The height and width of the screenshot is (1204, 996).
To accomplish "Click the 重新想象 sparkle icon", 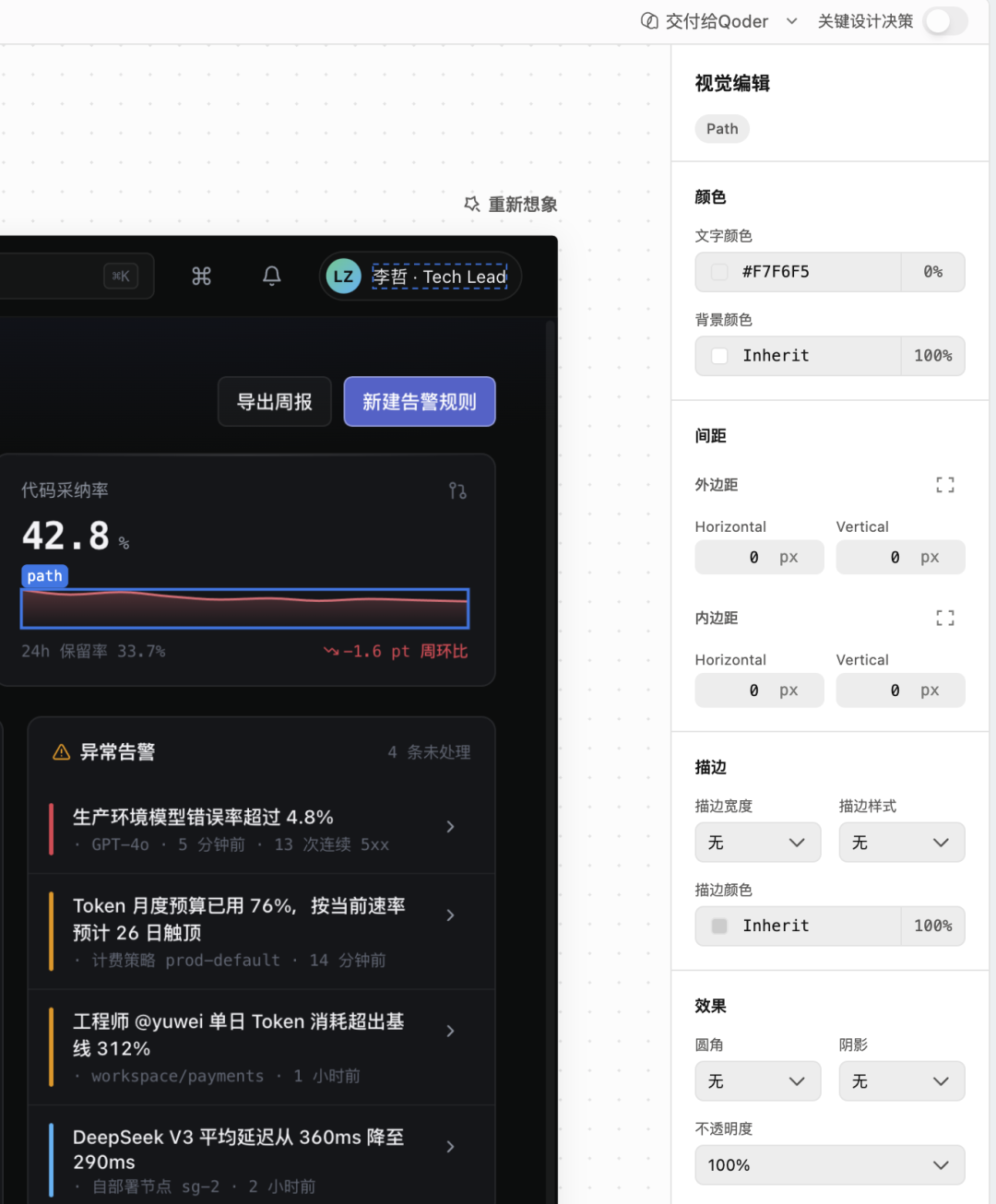I will pos(472,204).
